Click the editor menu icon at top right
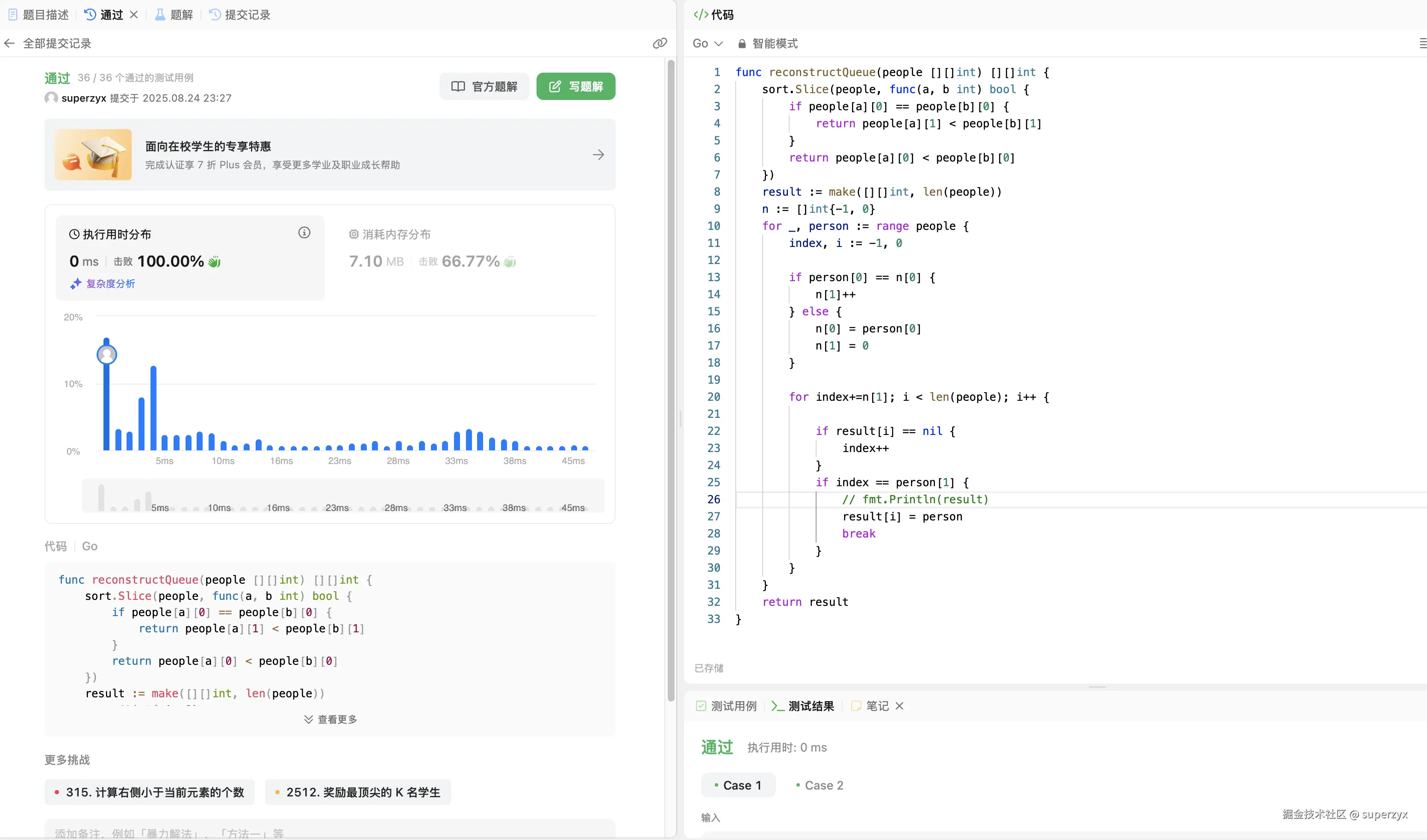This screenshot has width=1427, height=840. pyautogui.click(x=1422, y=44)
